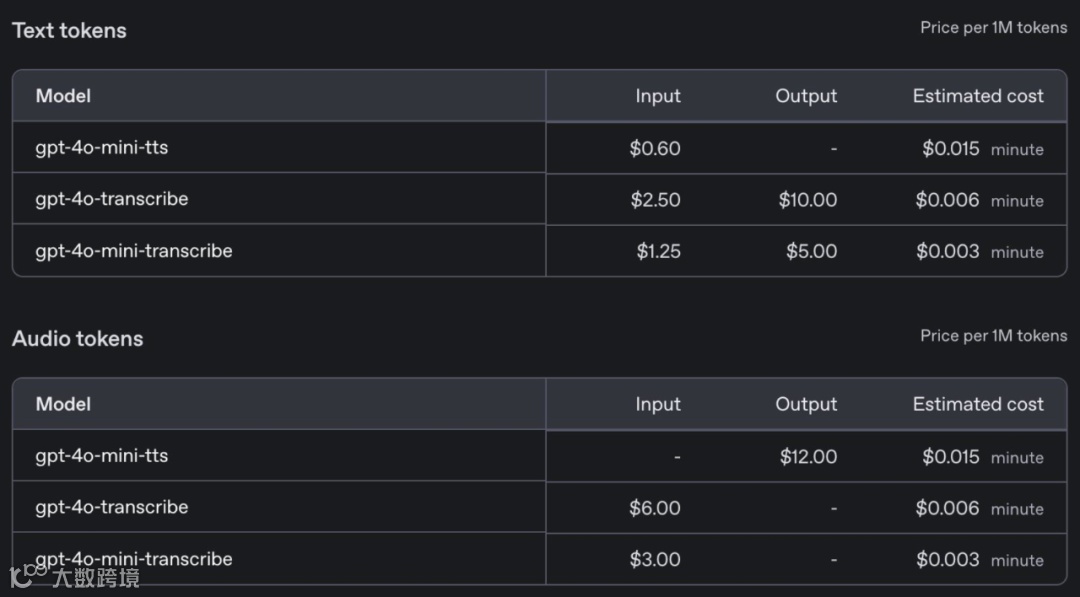Click the Output column header in Text tokens

806,96
